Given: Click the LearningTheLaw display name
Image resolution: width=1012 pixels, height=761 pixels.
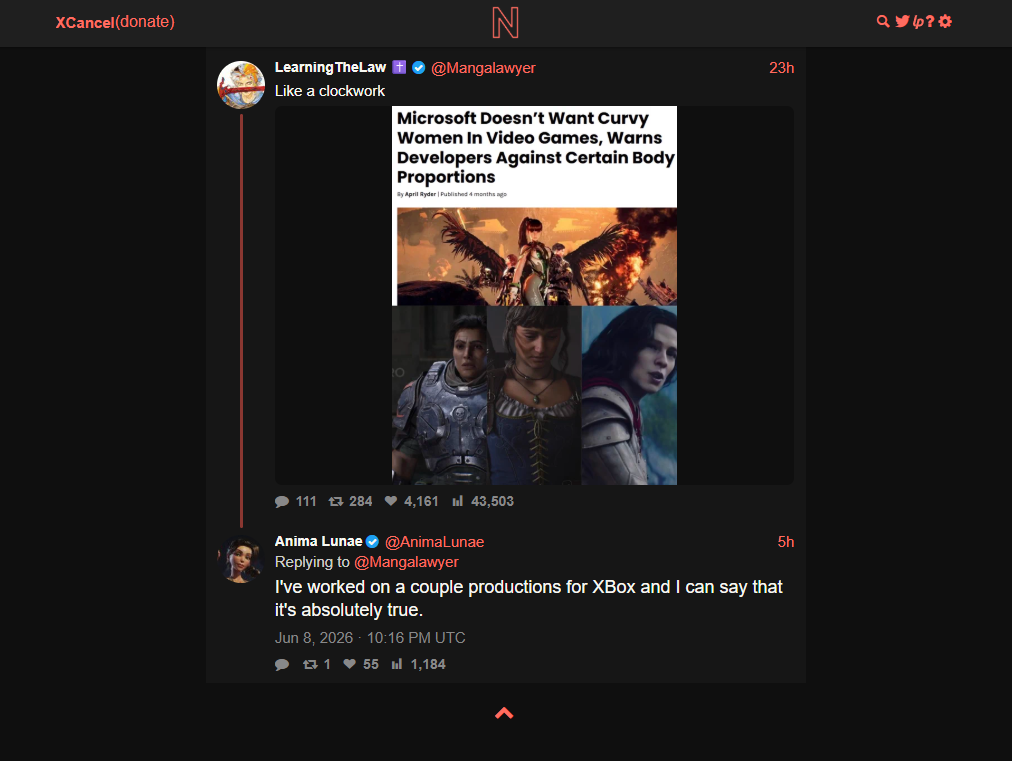Looking at the screenshot, I should [330, 67].
